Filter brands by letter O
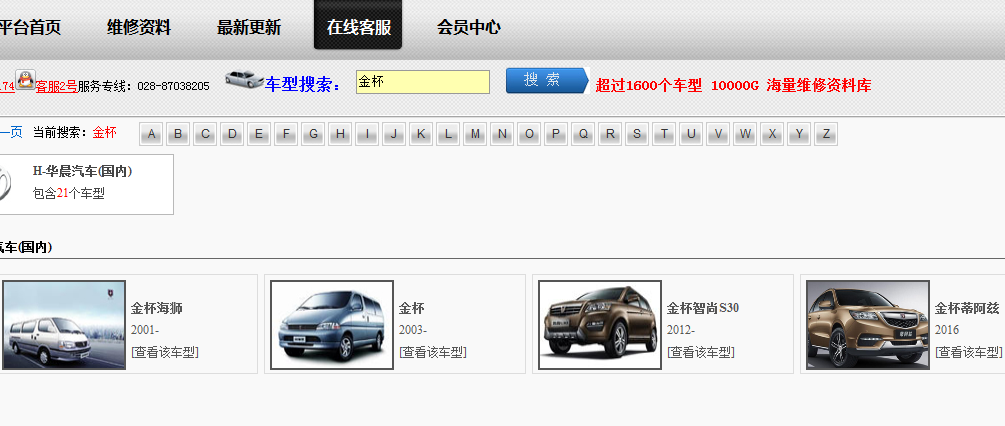 coord(529,135)
